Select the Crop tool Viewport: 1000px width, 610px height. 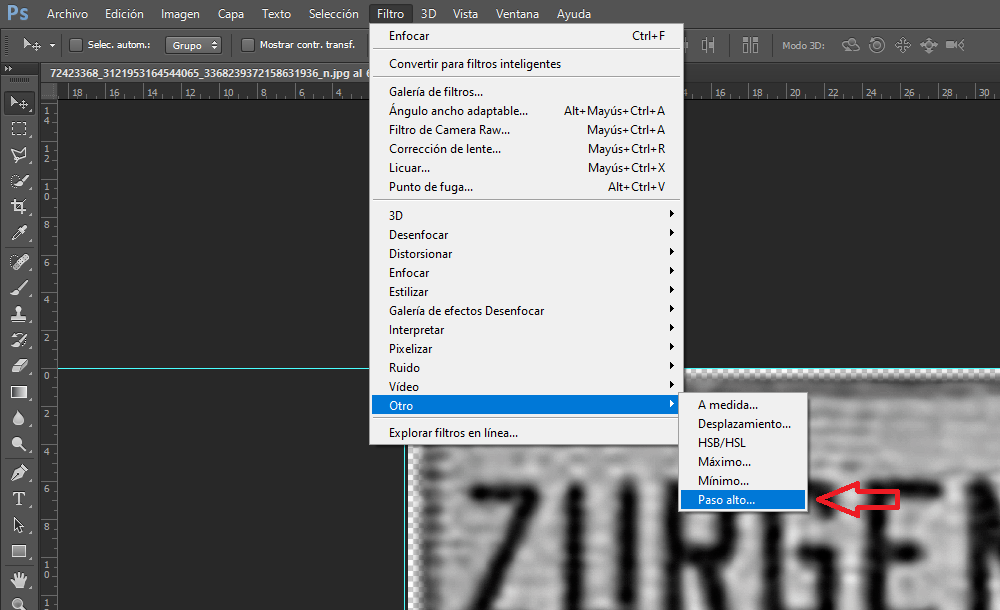point(19,207)
